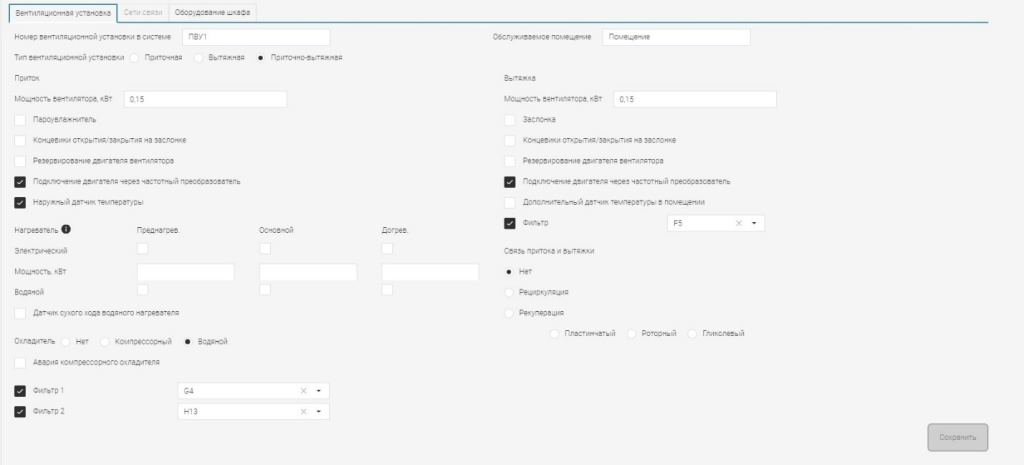The image size is (1024, 465).
Task: Expand the Фильтр 2 dropdown arrow
Action: click(319, 411)
